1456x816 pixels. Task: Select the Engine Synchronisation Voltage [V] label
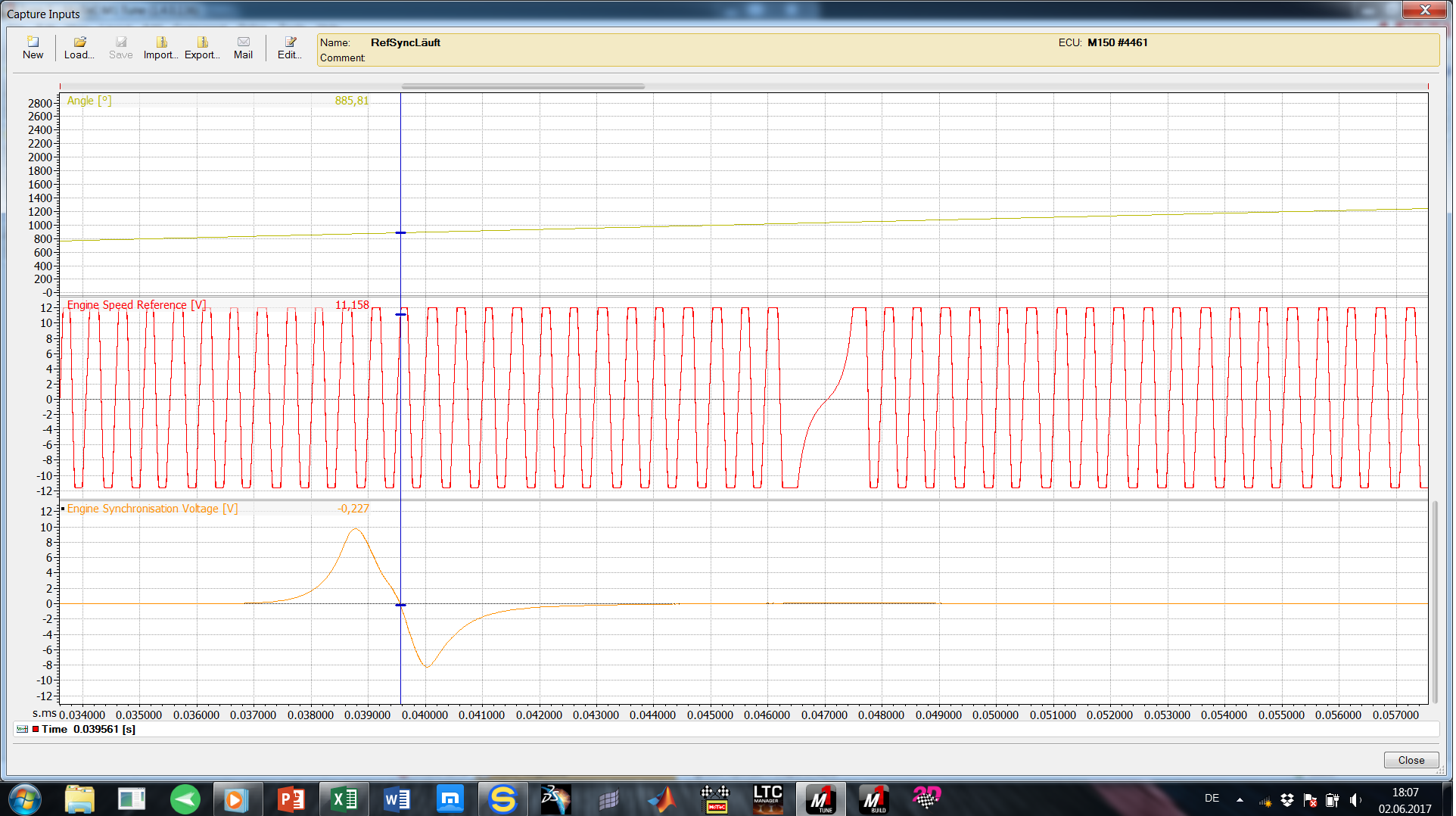pyautogui.click(x=152, y=509)
